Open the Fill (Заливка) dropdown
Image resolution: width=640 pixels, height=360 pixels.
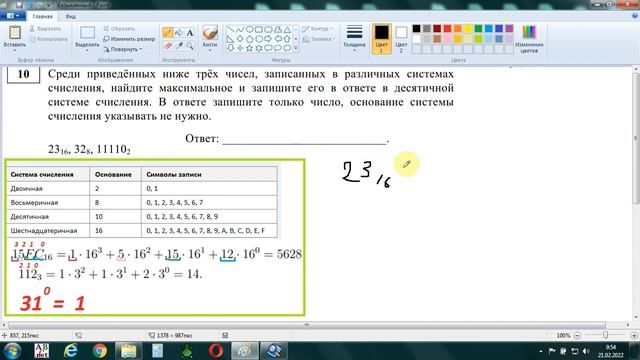pyautogui.click(x=318, y=39)
